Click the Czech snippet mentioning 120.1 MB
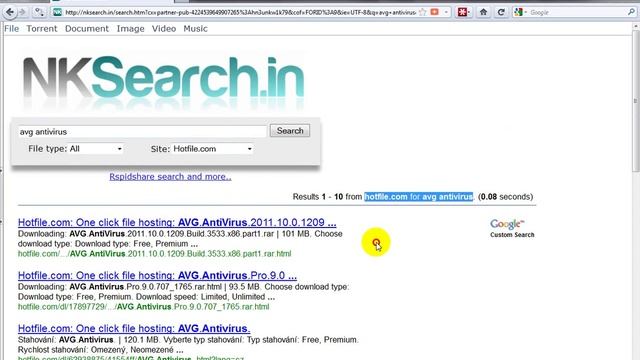This screenshot has width=640, height=360. 188,345
